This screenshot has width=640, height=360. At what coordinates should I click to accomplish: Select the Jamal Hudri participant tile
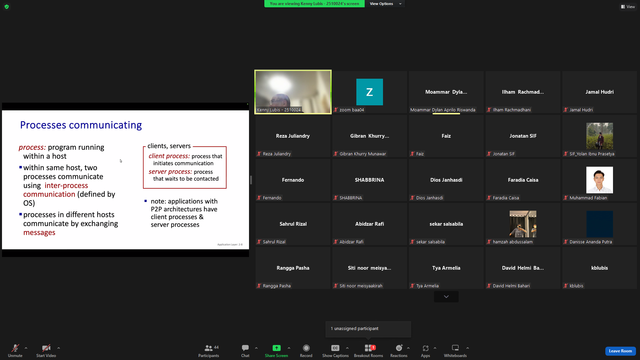(599, 92)
